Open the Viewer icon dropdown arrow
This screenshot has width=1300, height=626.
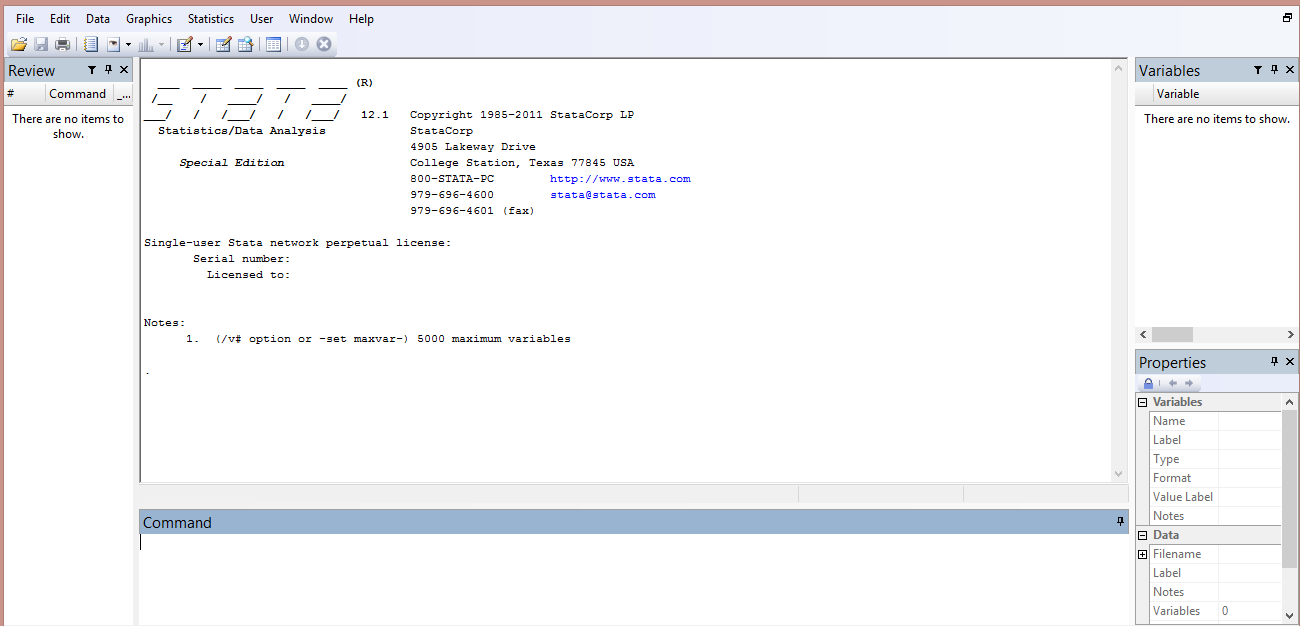(x=128, y=45)
